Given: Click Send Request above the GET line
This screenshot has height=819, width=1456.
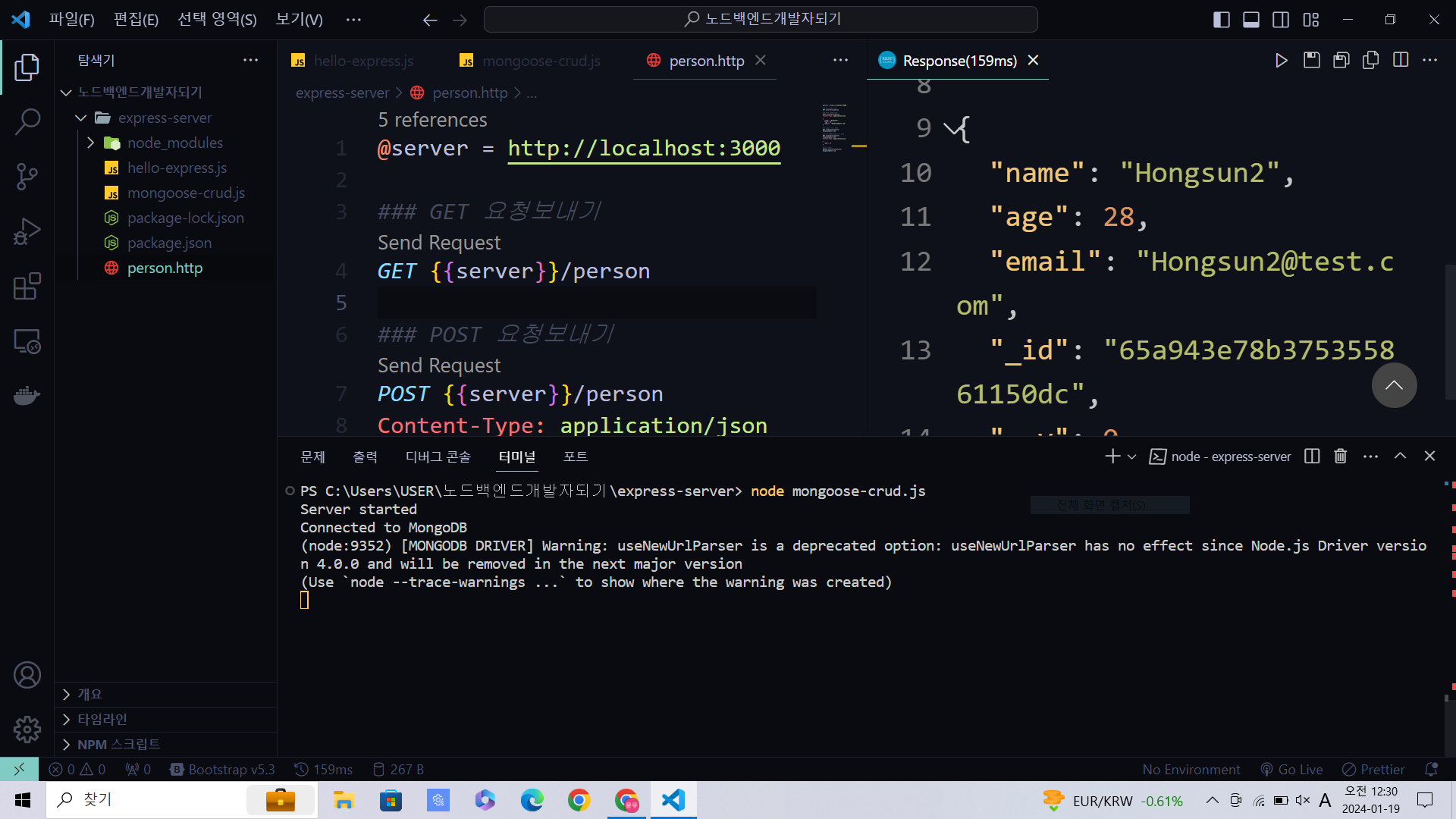Looking at the screenshot, I should pyautogui.click(x=439, y=243).
